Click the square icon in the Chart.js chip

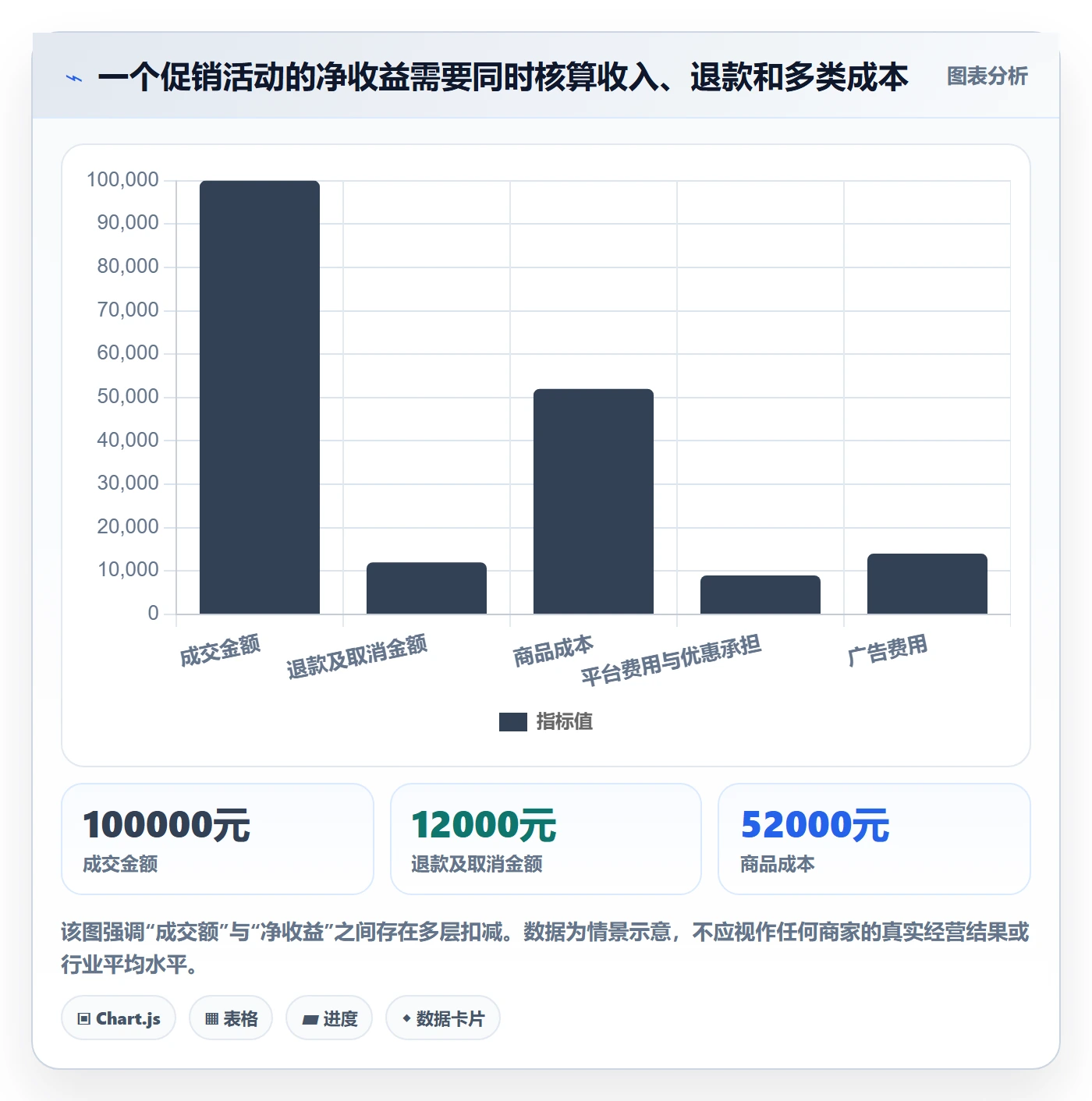(x=84, y=1019)
